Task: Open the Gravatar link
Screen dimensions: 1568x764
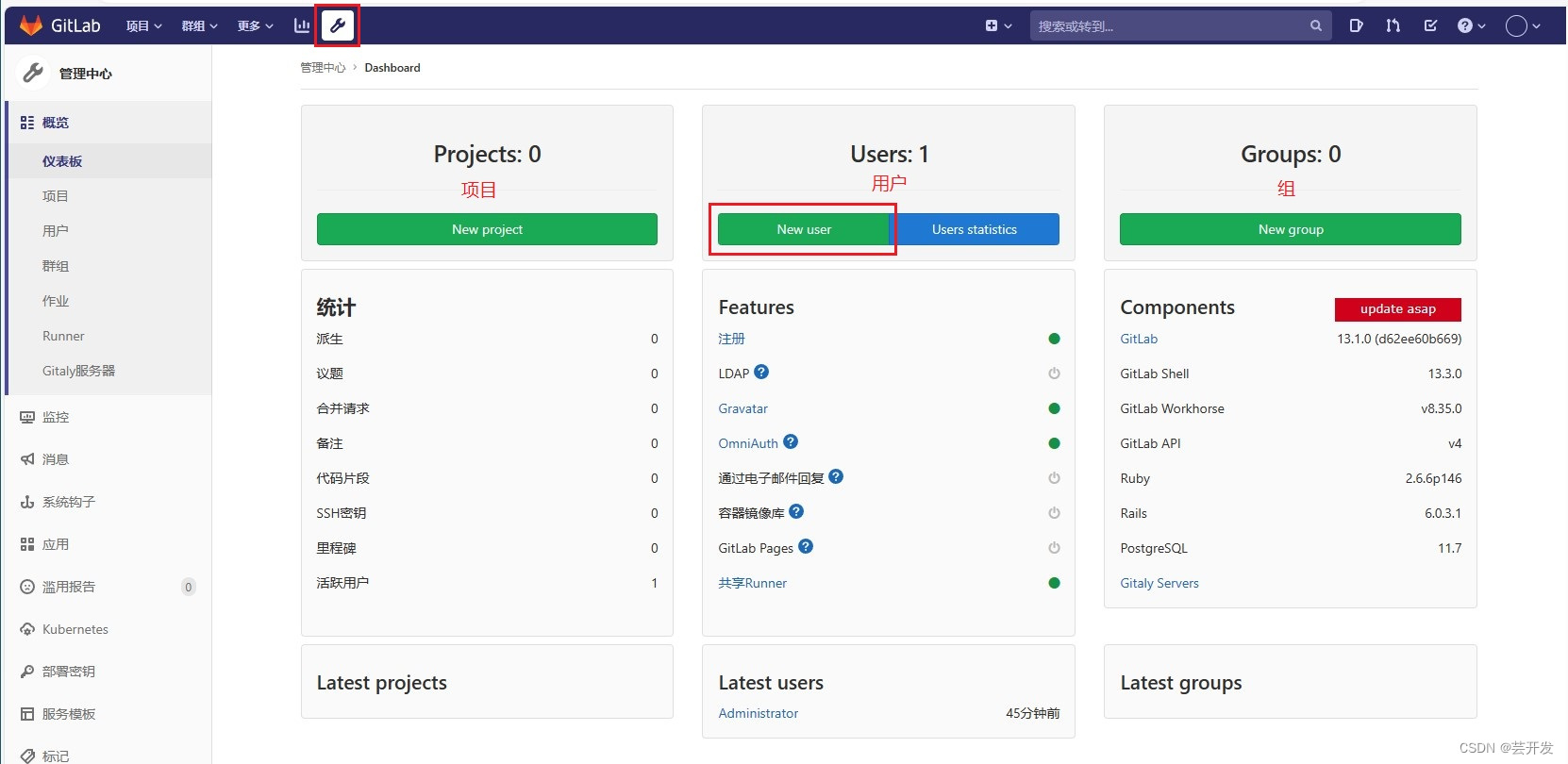Action: click(x=743, y=408)
